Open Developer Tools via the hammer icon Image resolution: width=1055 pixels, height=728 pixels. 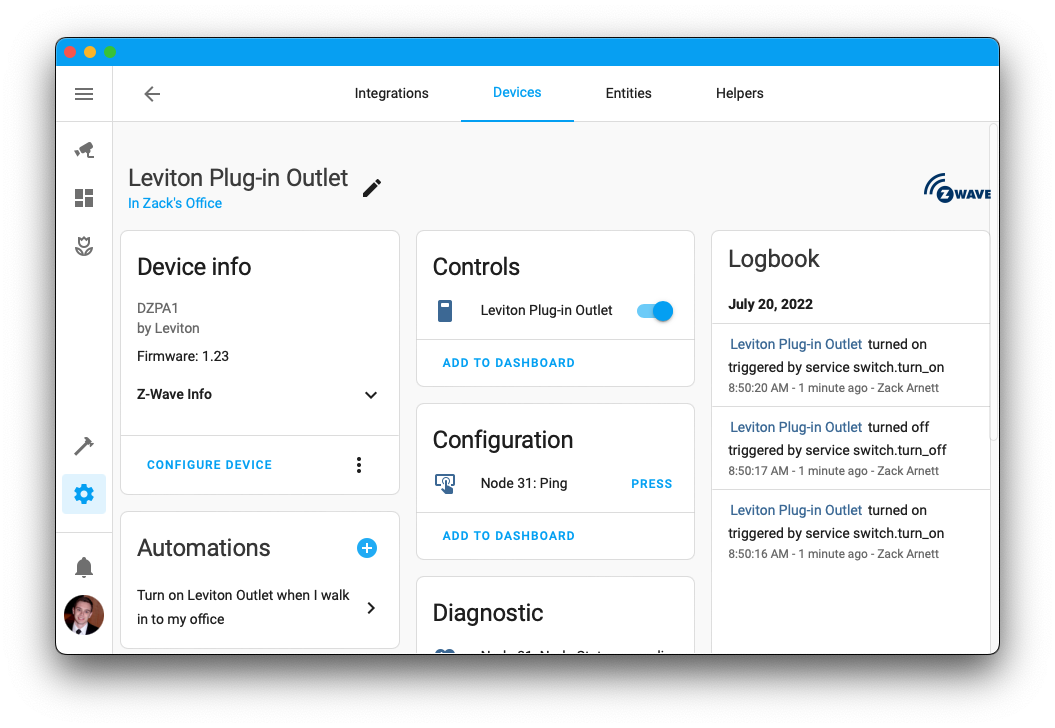tap(84, 445)
